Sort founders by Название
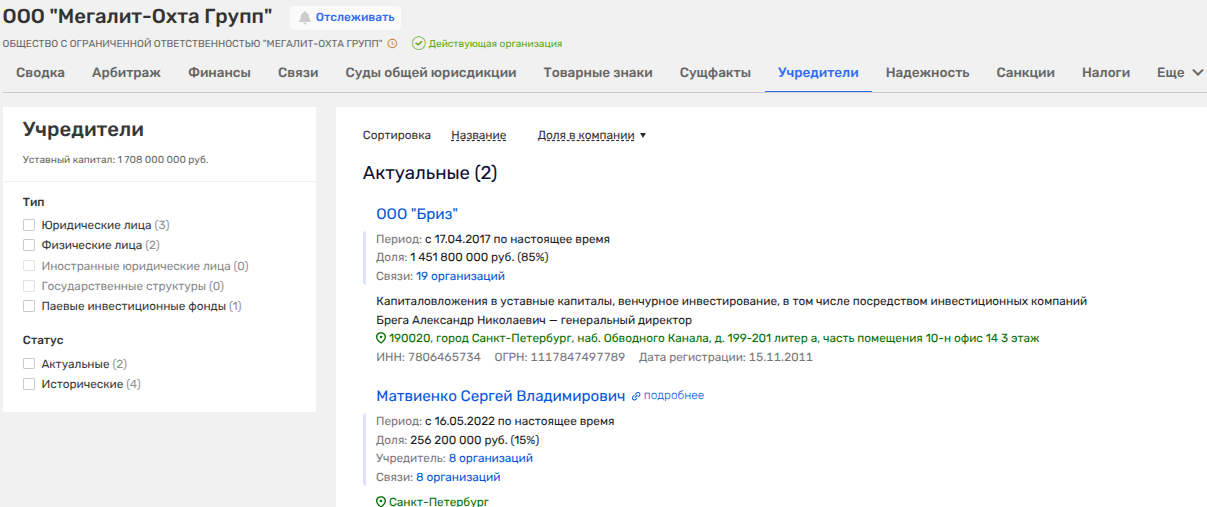The width and height of the screenshot is (1207, 507). [x=478, y=136]
